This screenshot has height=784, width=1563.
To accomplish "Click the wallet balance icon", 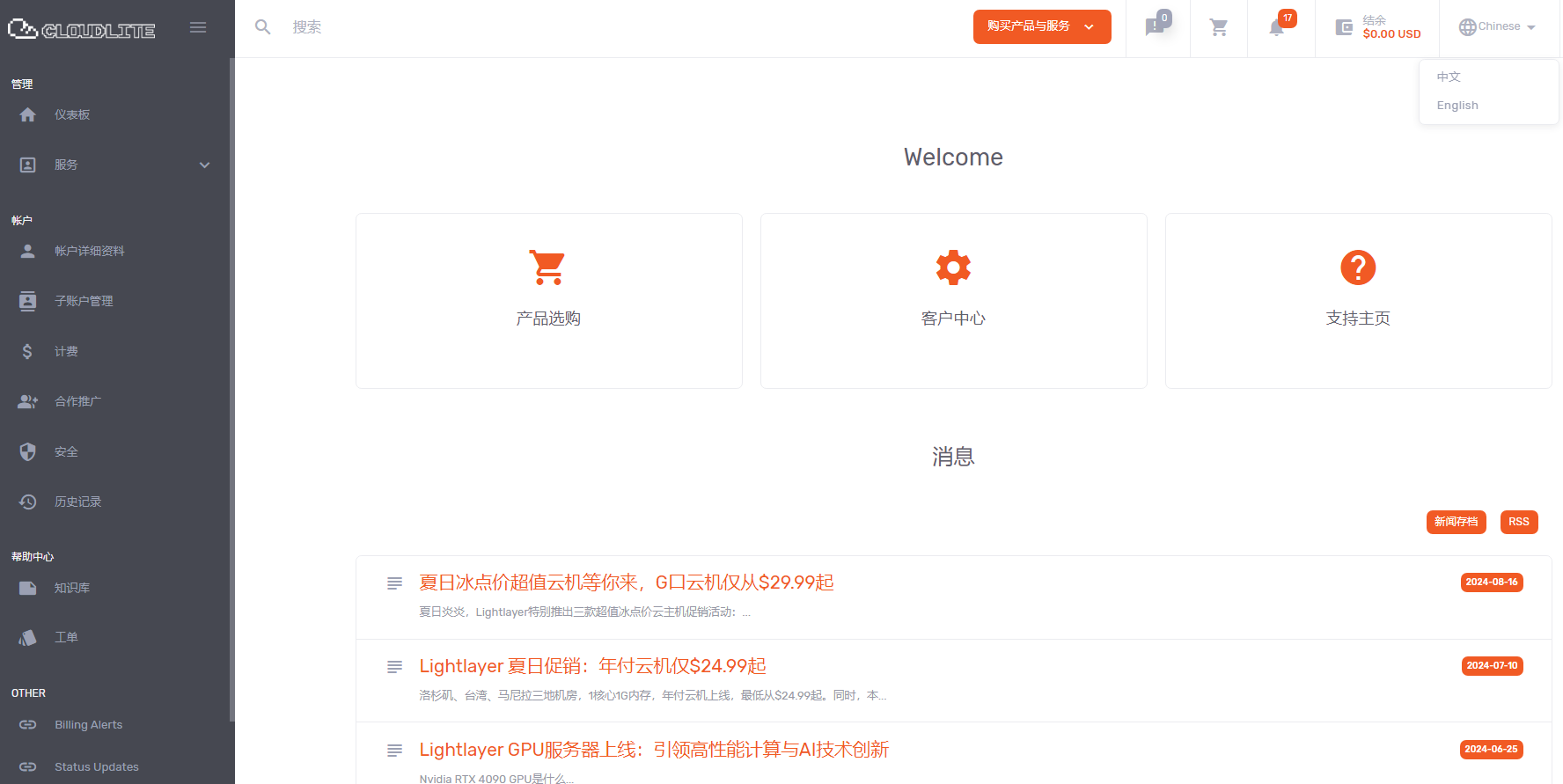I will tap(1344, 27).
